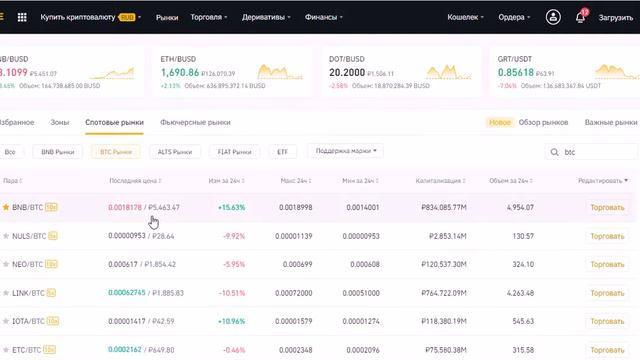Toggle favorite star for NULS/BTC

[x=6, y=236]
